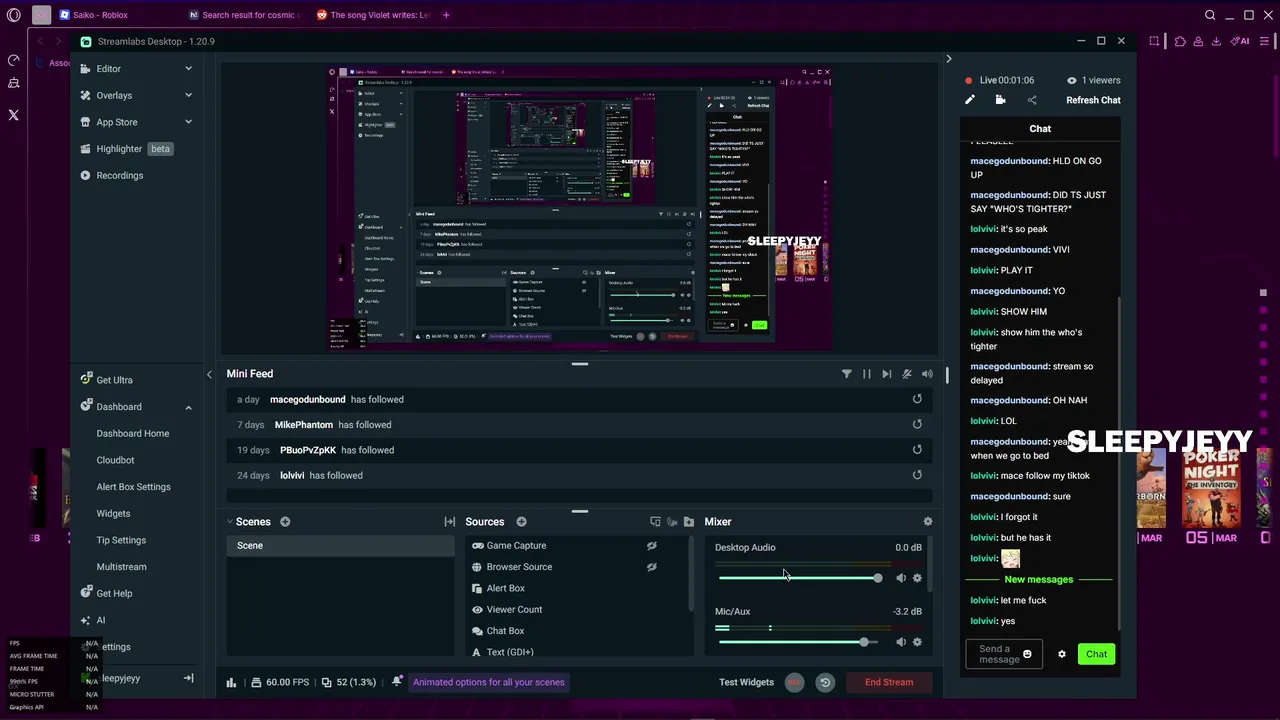
Task: Click the Opera browser menu logo
Action: pyautogui.click(x=13, y=15)
